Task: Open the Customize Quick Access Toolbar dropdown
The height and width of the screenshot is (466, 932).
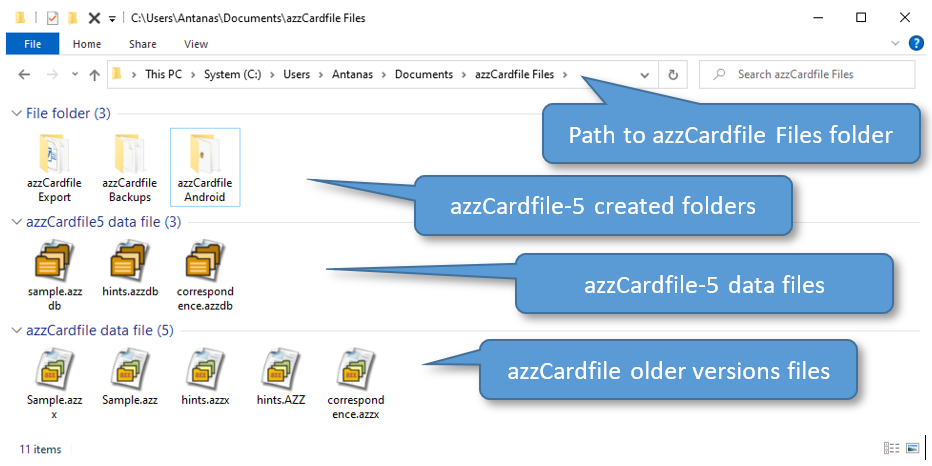Action: tap(112, 19)
